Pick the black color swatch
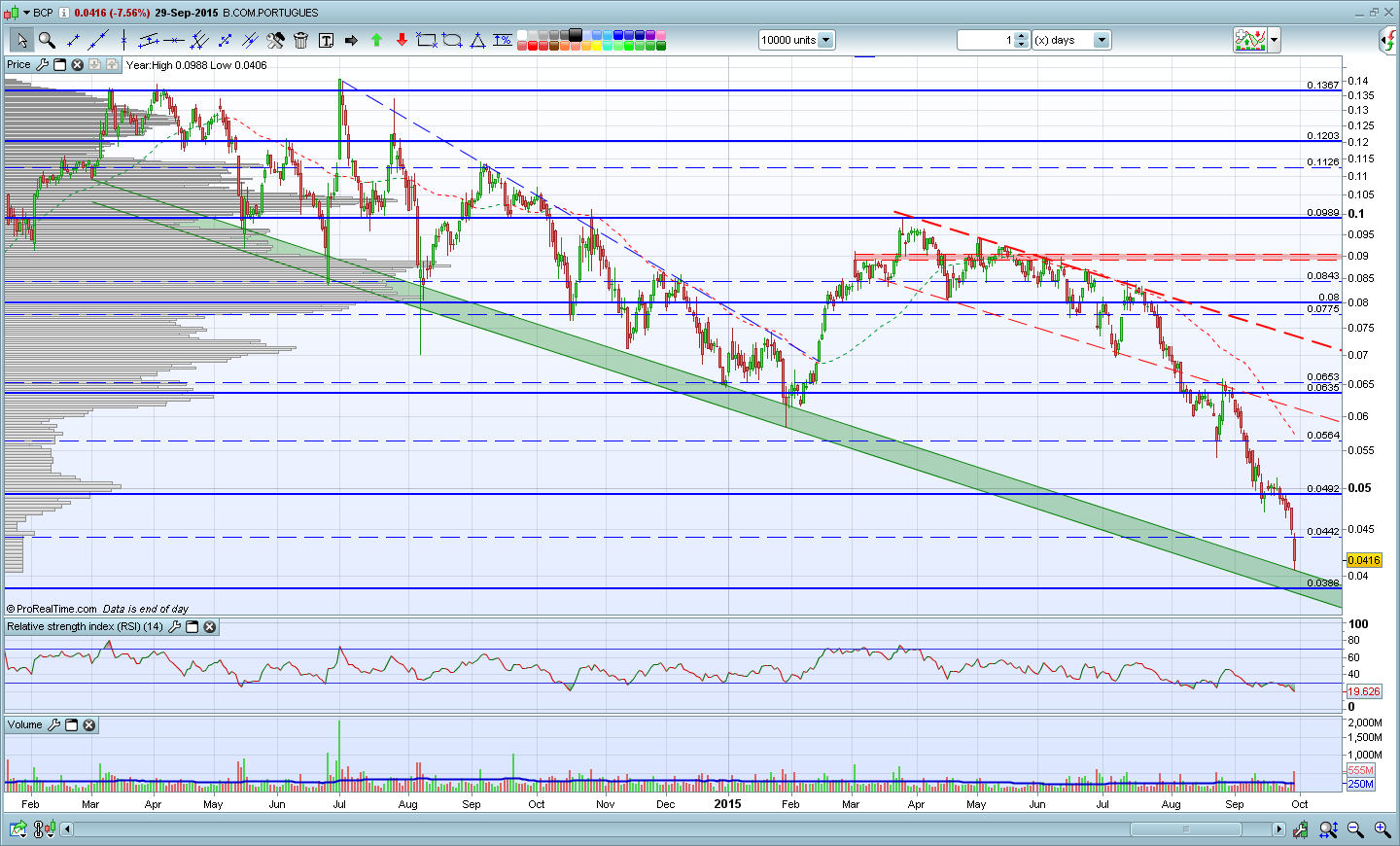The width and height of the screenshot is (1400, 846). click(576, 35)
